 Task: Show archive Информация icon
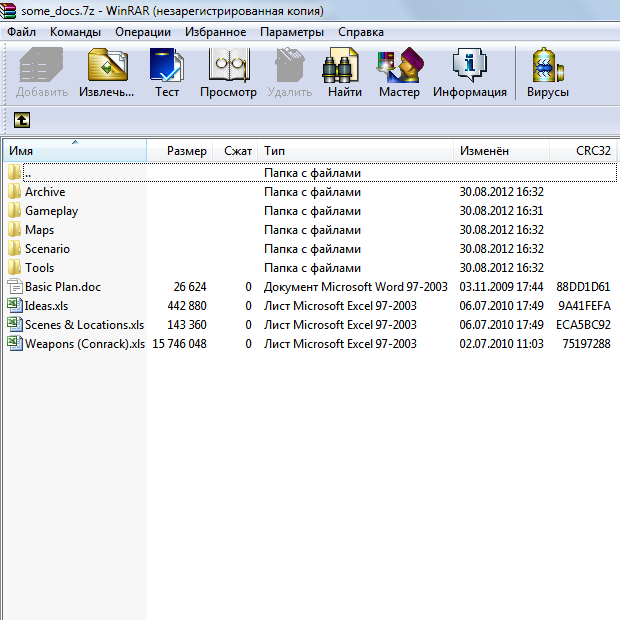470,65
